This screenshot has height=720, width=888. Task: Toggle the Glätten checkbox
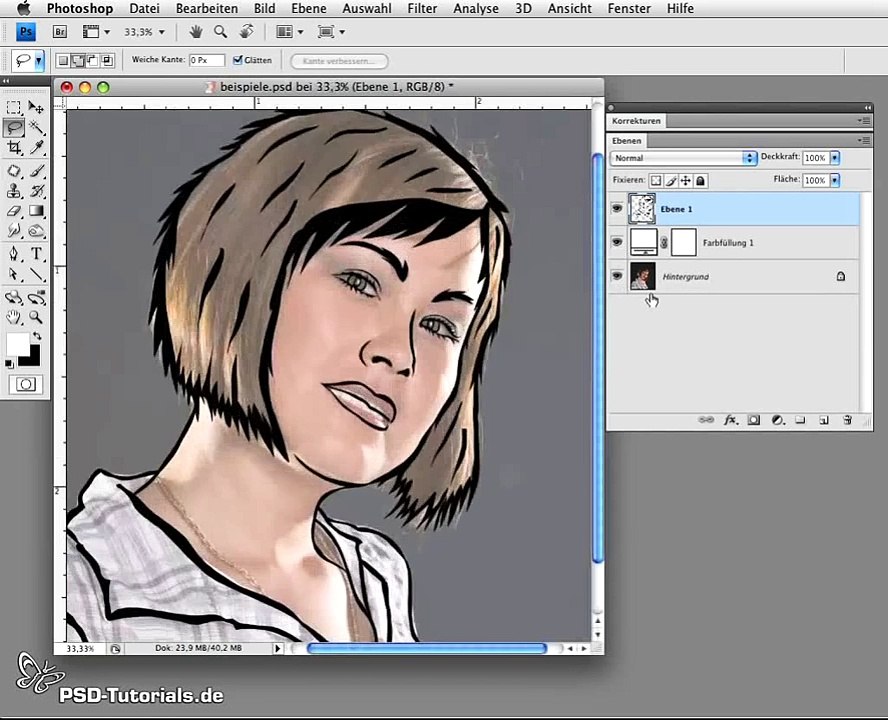[x=238, y=60]
